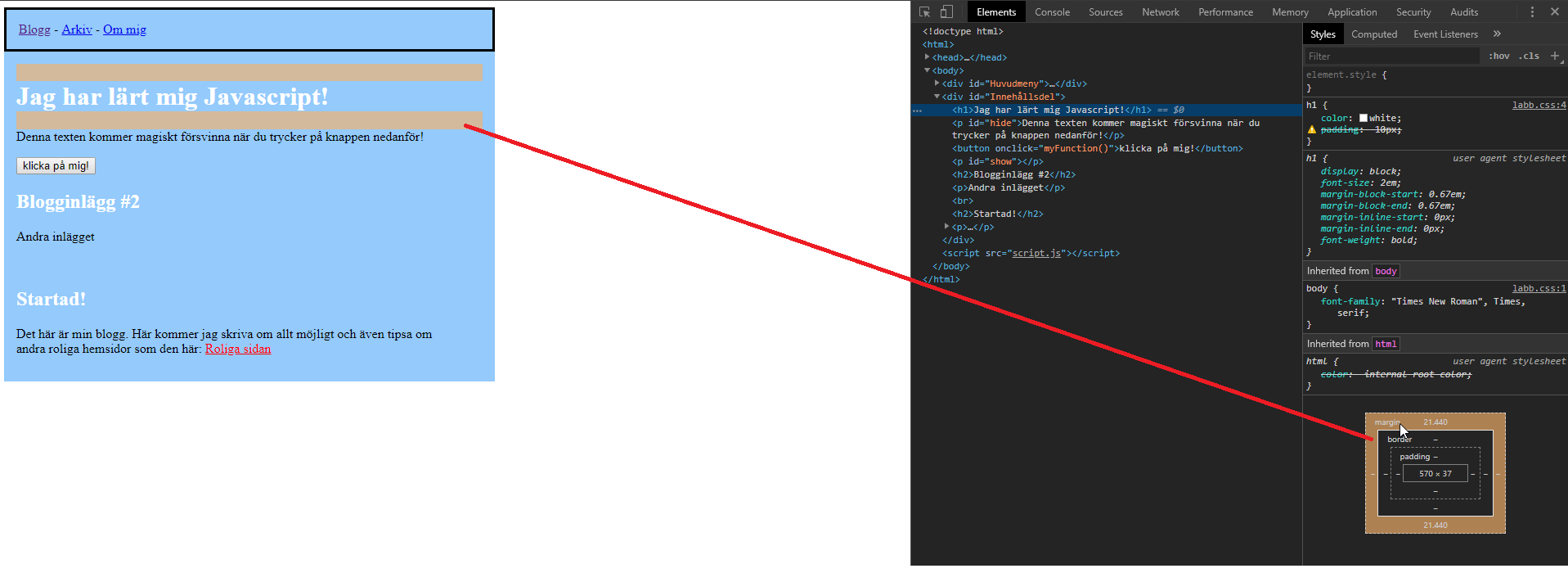Toggle the device toolbar icon
1568x582 pixels.
(x=946, y=11)
